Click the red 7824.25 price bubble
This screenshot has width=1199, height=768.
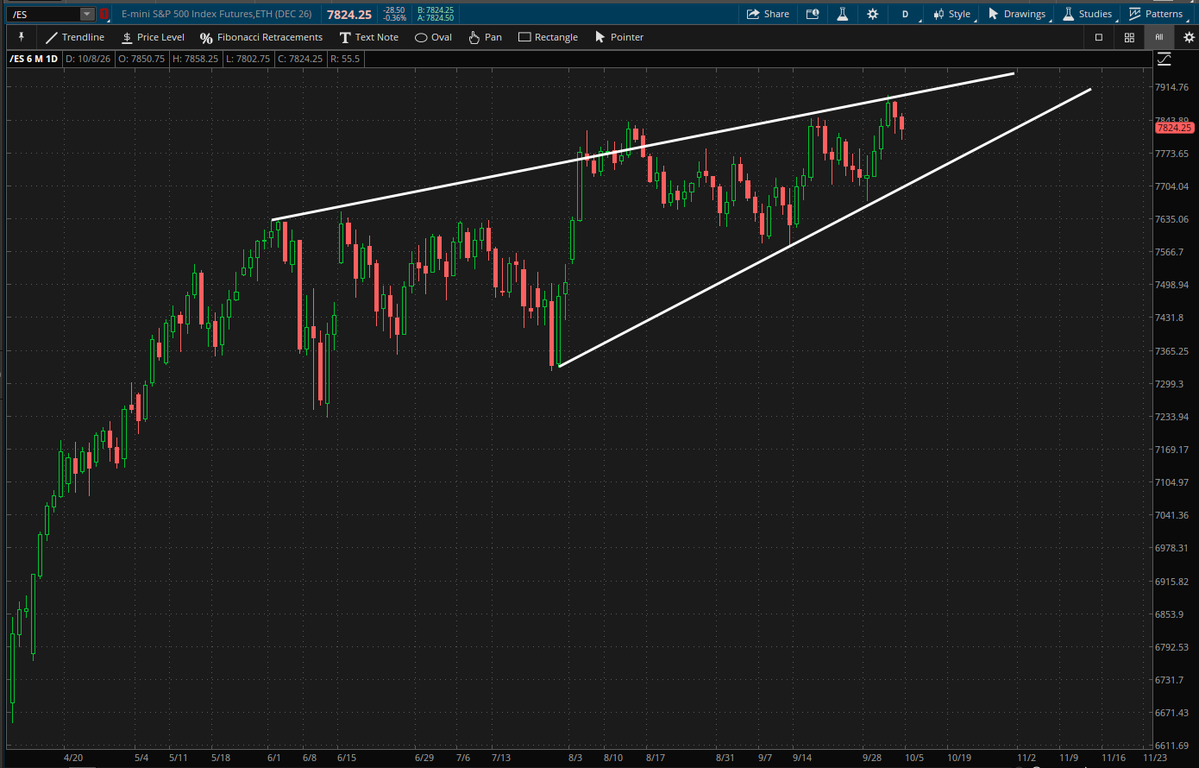click(x=1174, y=128)
